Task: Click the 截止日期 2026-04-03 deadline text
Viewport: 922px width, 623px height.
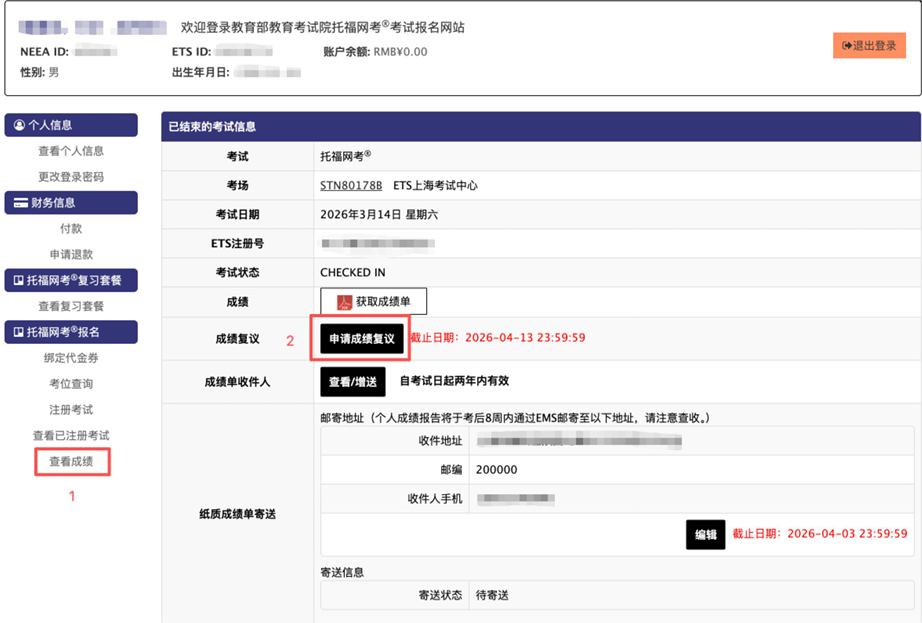Action: [820, 534]
